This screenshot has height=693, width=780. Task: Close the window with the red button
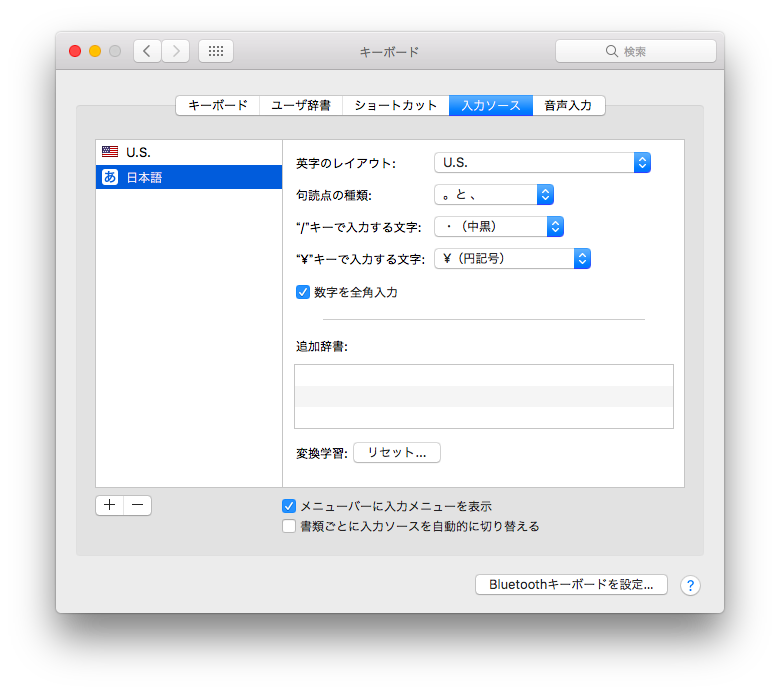(x=75, y=51)
